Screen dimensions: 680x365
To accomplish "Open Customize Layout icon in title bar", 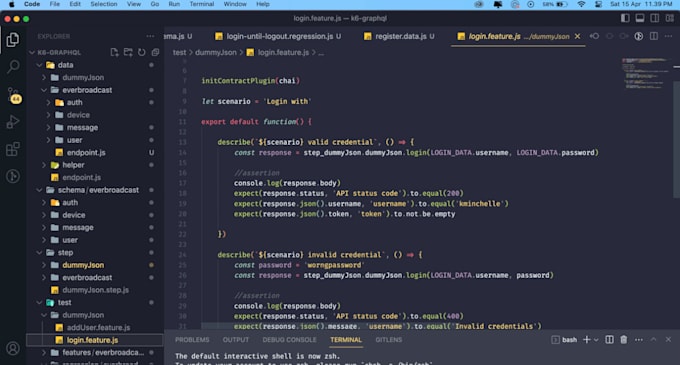I will click(x=670, y=18).
